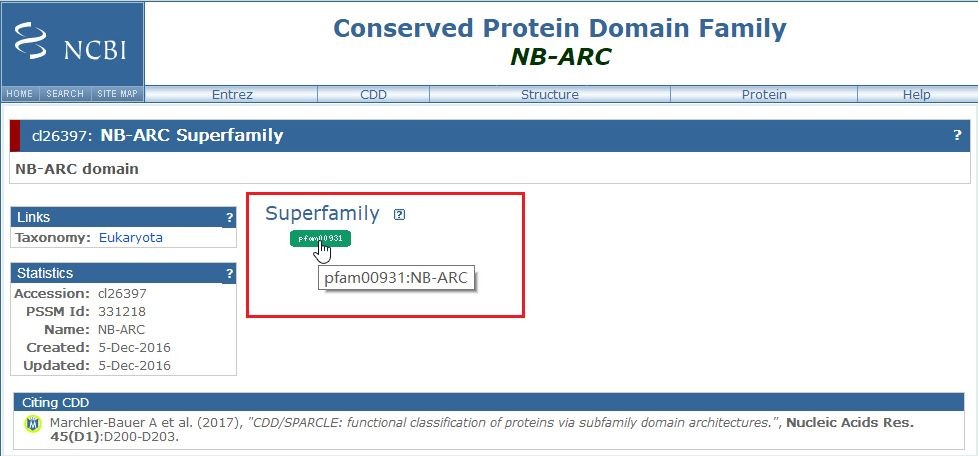Select the Help tab
Viewport: 978px width, 456px height.
tap(917, 95)
